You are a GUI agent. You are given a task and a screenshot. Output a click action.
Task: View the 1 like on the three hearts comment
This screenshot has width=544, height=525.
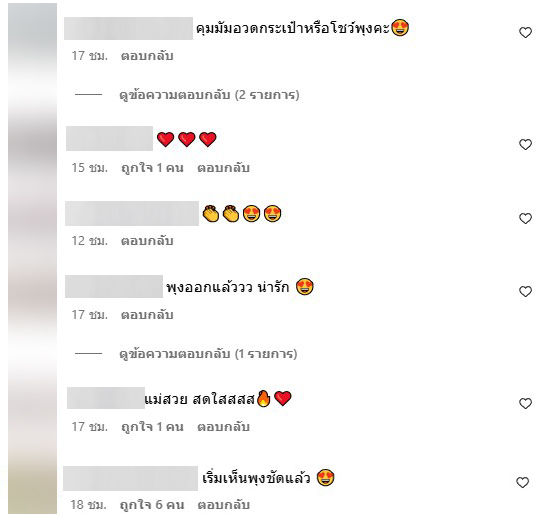tap(152, 168)
